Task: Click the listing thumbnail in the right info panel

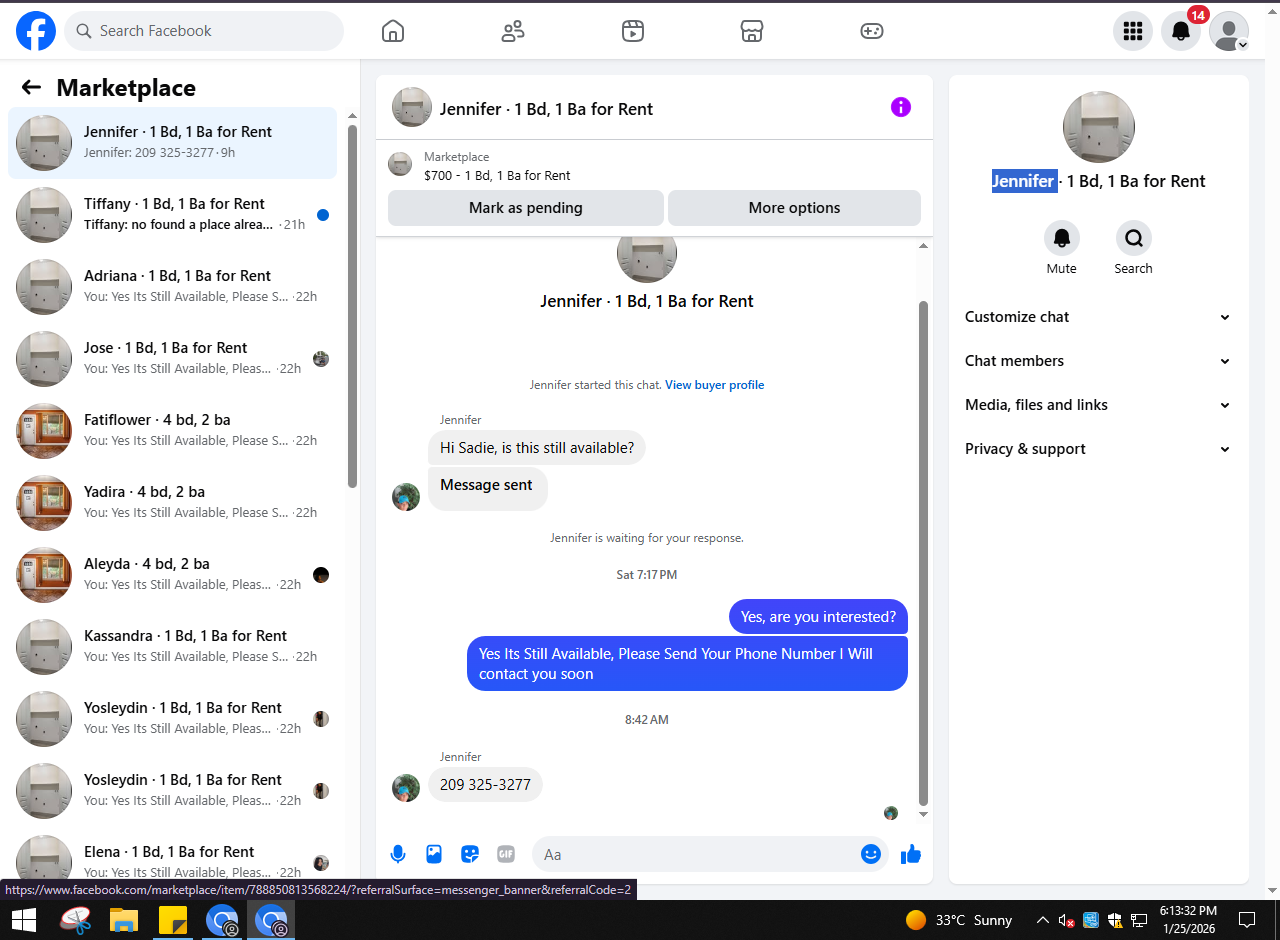Action: point(1099,127)
